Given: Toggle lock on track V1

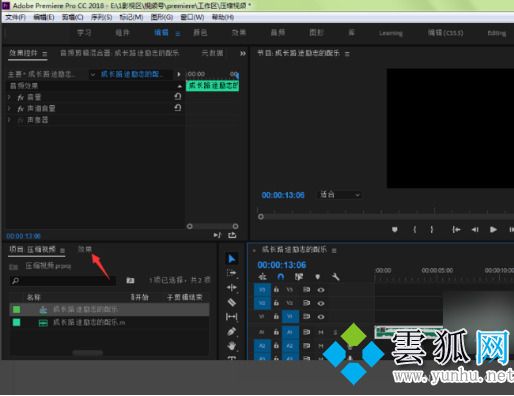Looking at the screenshot, I should click(276, 316).
